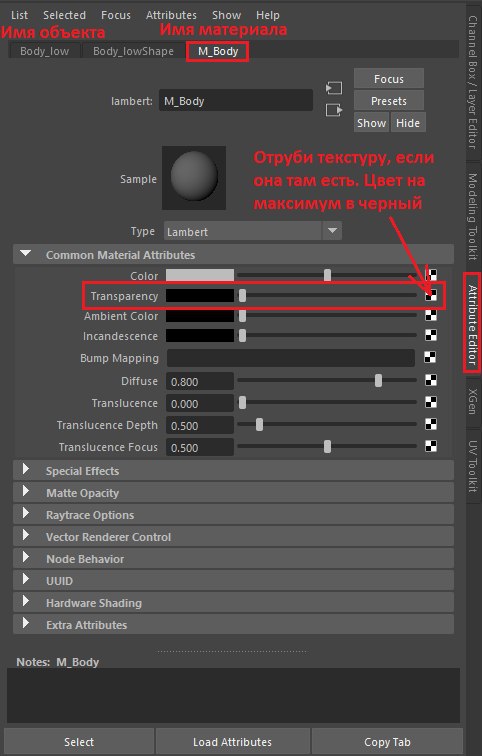The image size is (482, 756).
Task: Click the Bump Mapping input field
Action: (291, 358)
